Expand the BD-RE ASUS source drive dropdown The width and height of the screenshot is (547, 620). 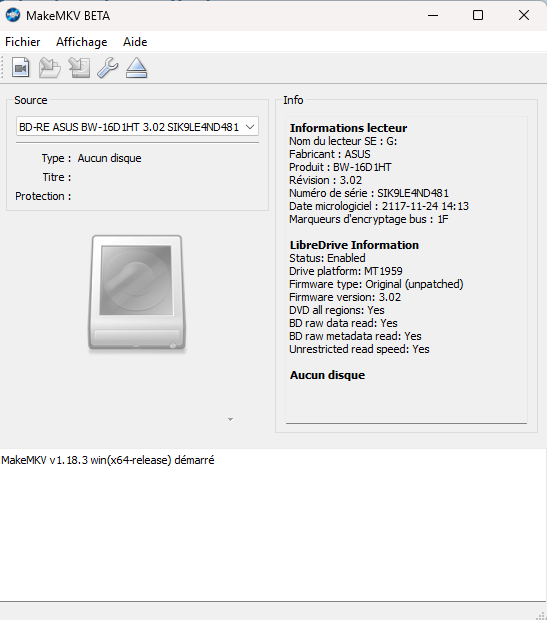pyautogui.click(x=137, y=127)
